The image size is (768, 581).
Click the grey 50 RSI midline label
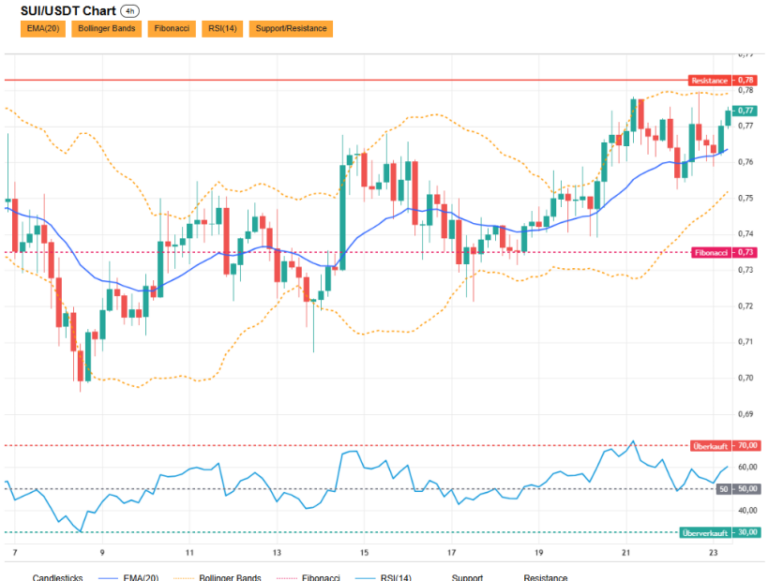point(738,489)
